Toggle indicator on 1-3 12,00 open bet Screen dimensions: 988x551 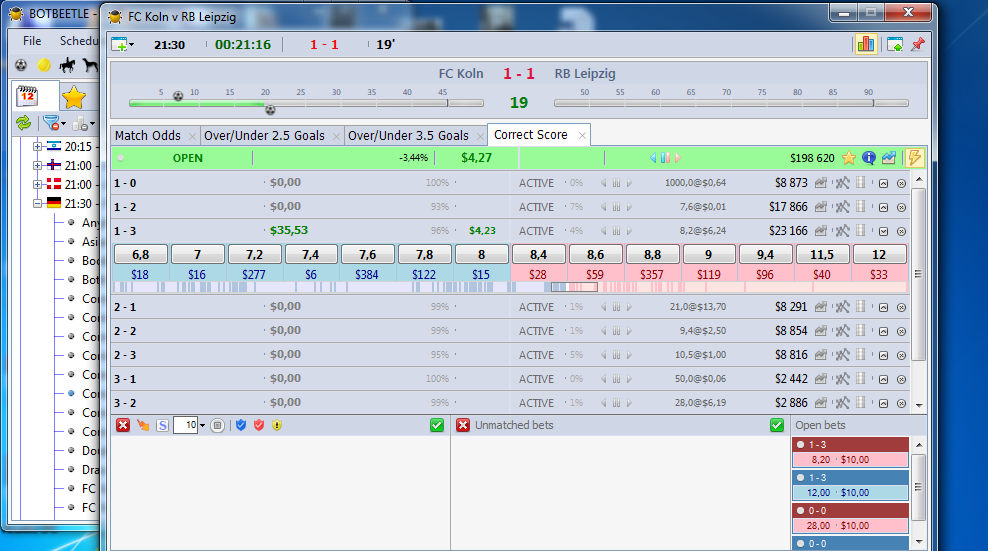(800, 477)
